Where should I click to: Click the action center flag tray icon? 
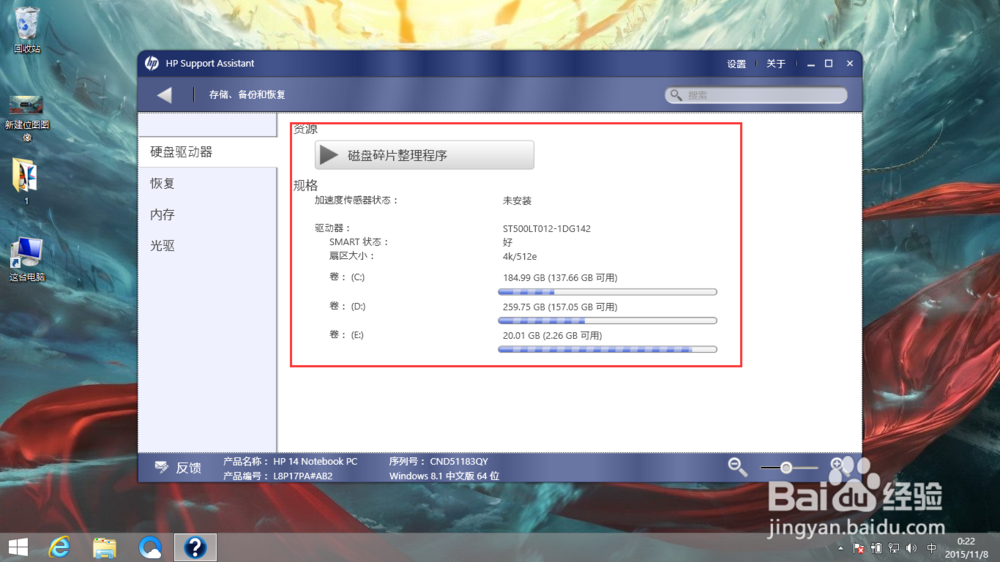coord(858,549)
